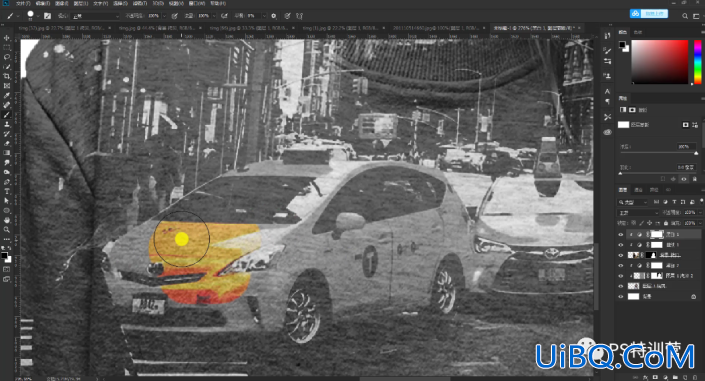Toggle visibility of the third layer from top
This screenshot has height=381, width=705.
coord(621,255)
